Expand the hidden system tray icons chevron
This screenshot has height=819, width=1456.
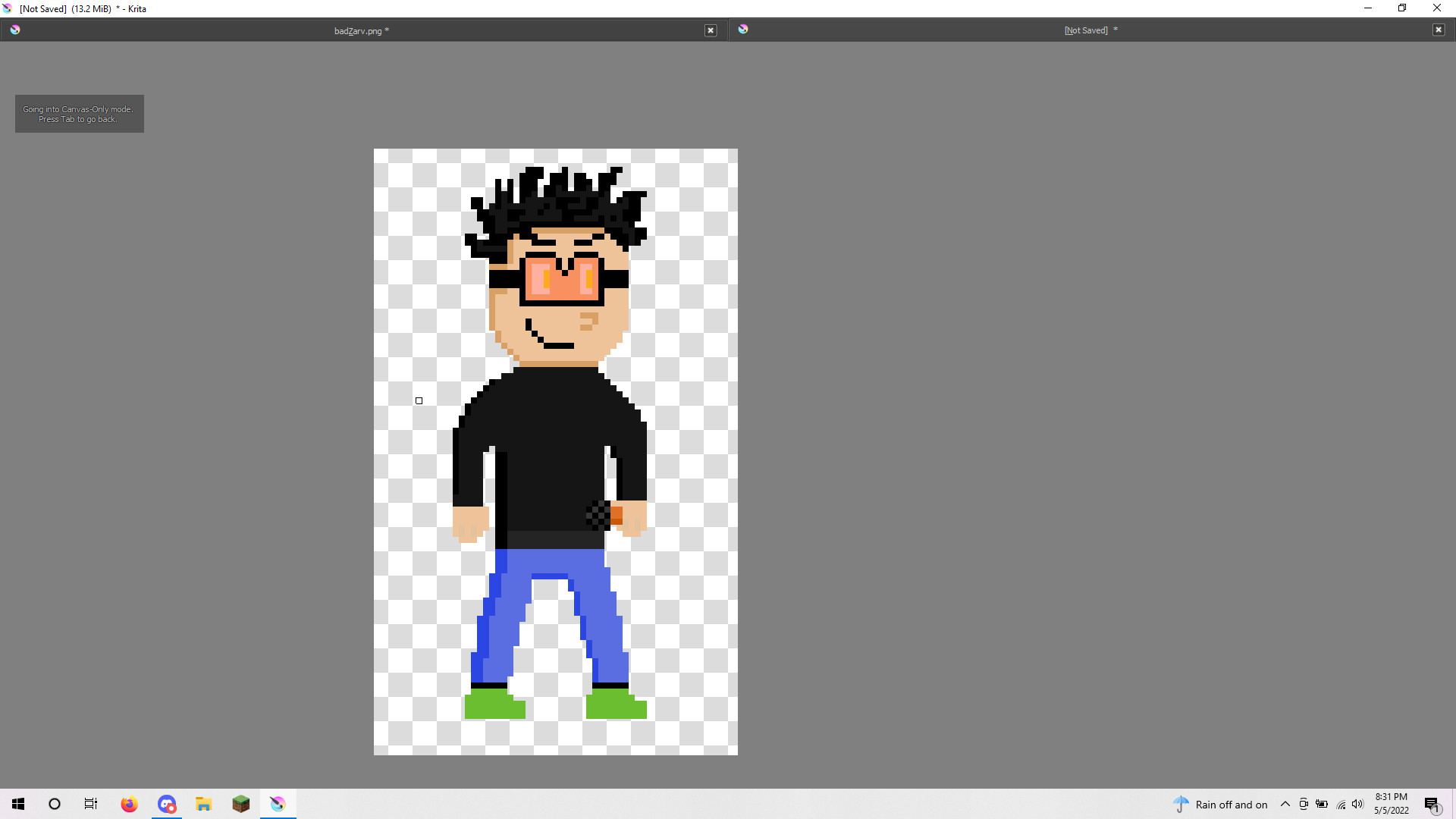pyautogui.click(x=1285, y=804)
